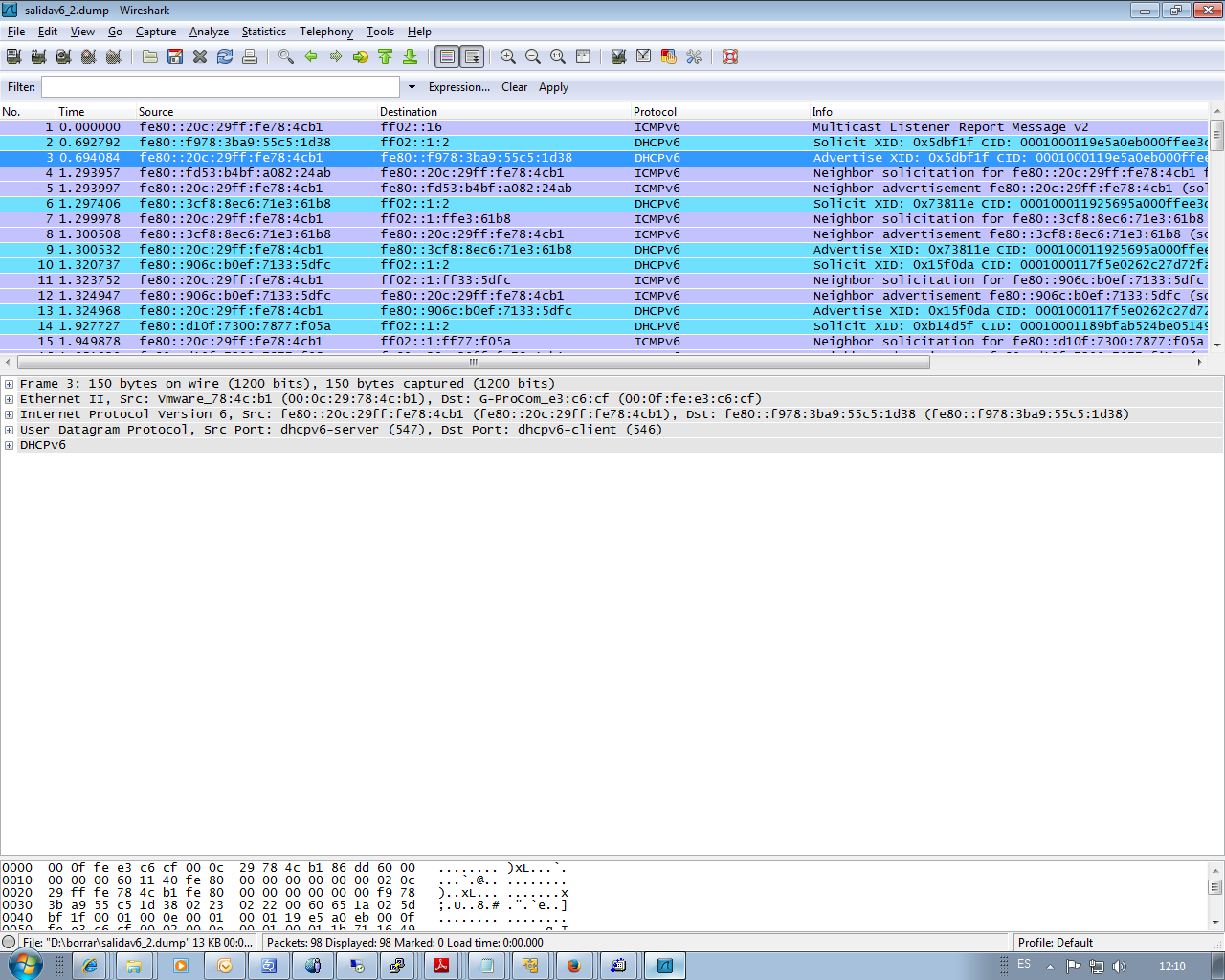Open the coloring rules editor
Image resolution: width=1225 pixels, height=980 pixels.
coord(668,56)
